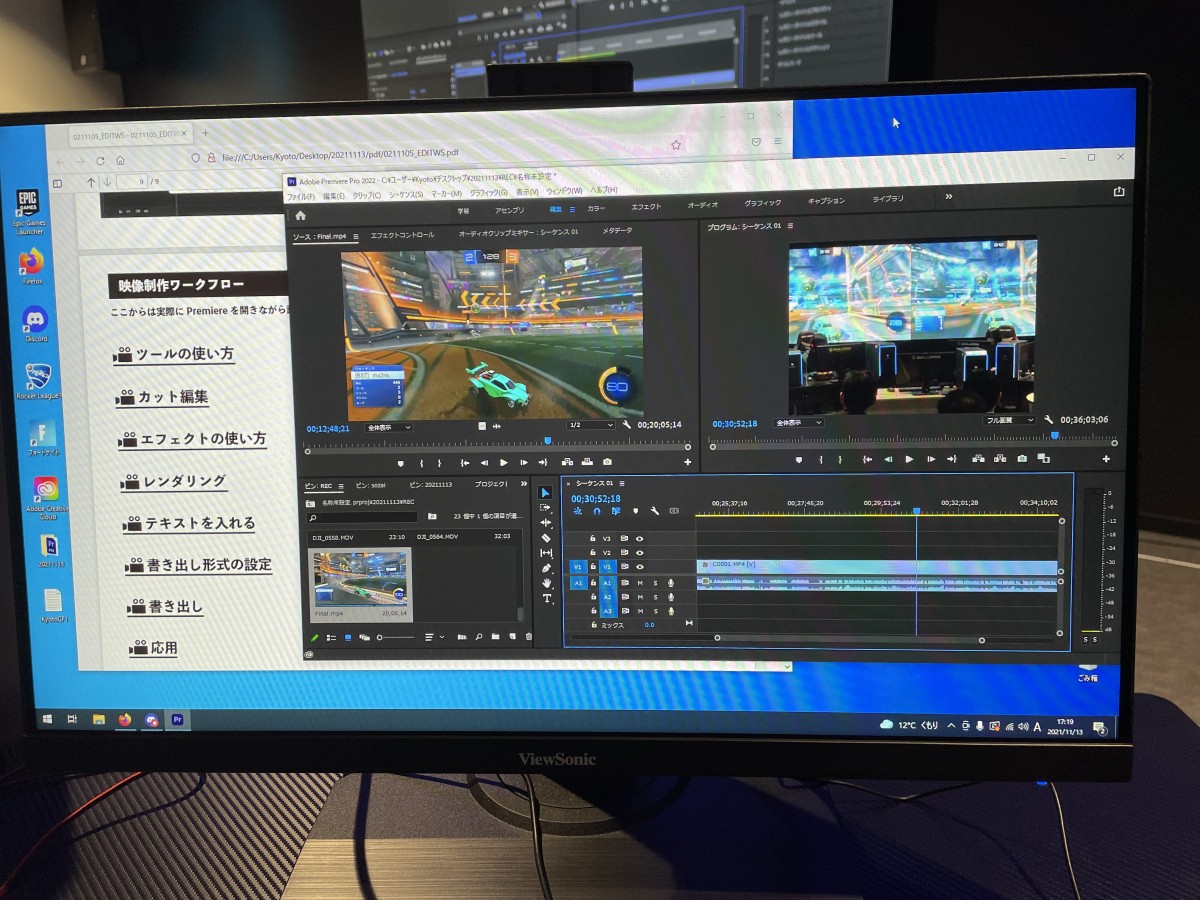Choose the Pen tool in the tools panel
This screenshot has width=1200, height=900.
tap(546, 568)
